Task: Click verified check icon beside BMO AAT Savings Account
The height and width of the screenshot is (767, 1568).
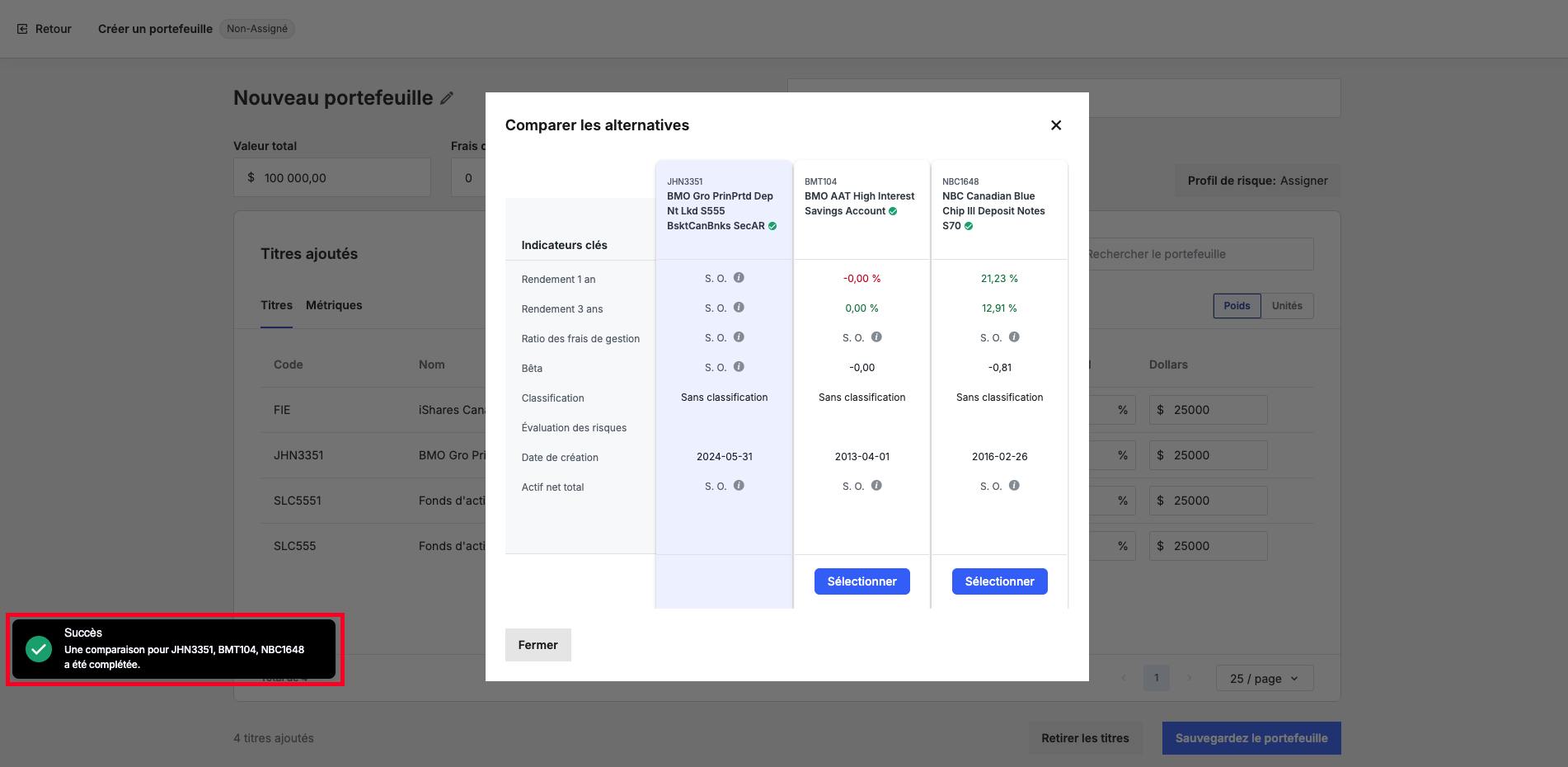Action: (893, 211)
